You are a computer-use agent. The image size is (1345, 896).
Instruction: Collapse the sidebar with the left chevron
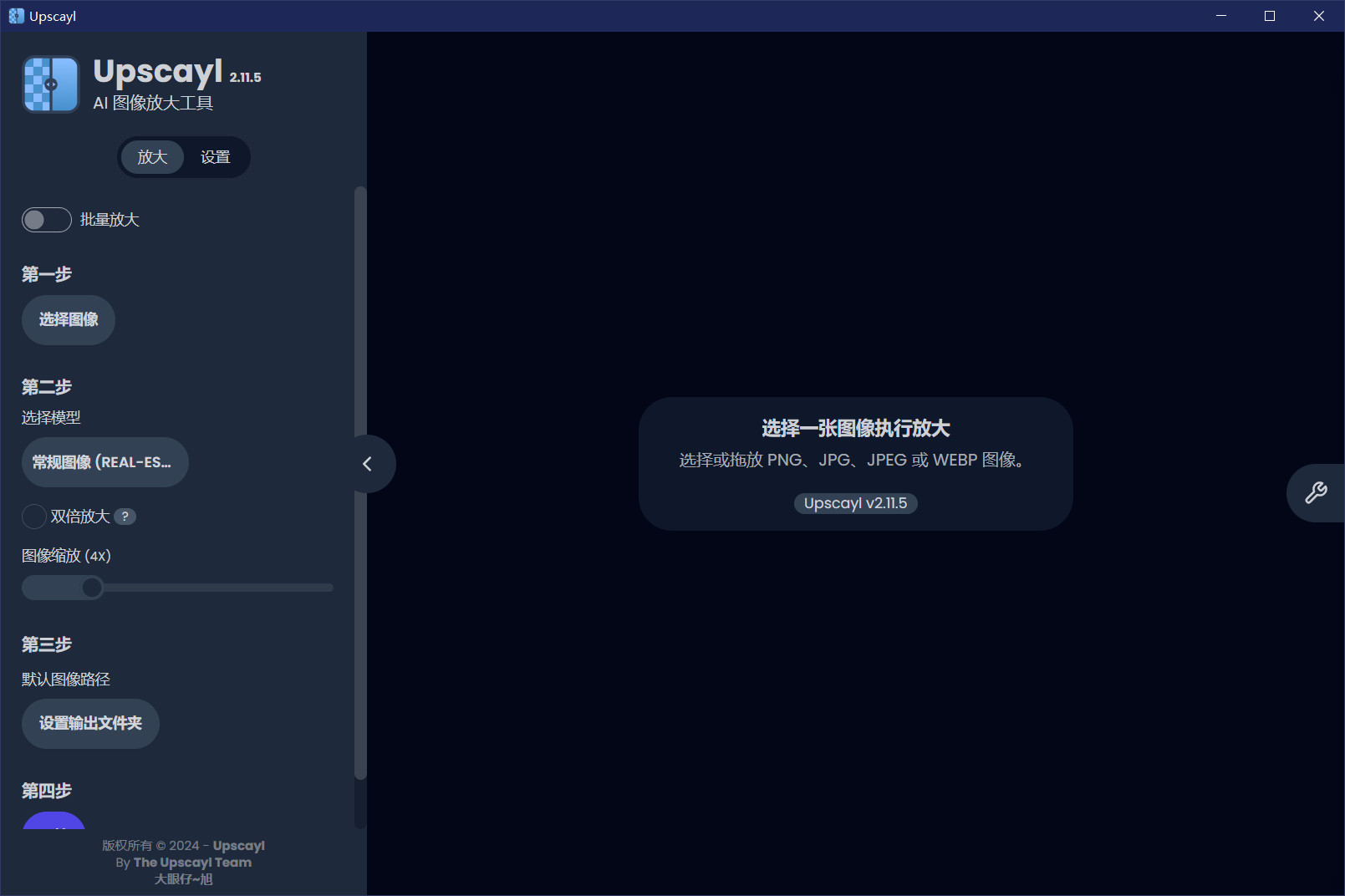click(367, 464)
